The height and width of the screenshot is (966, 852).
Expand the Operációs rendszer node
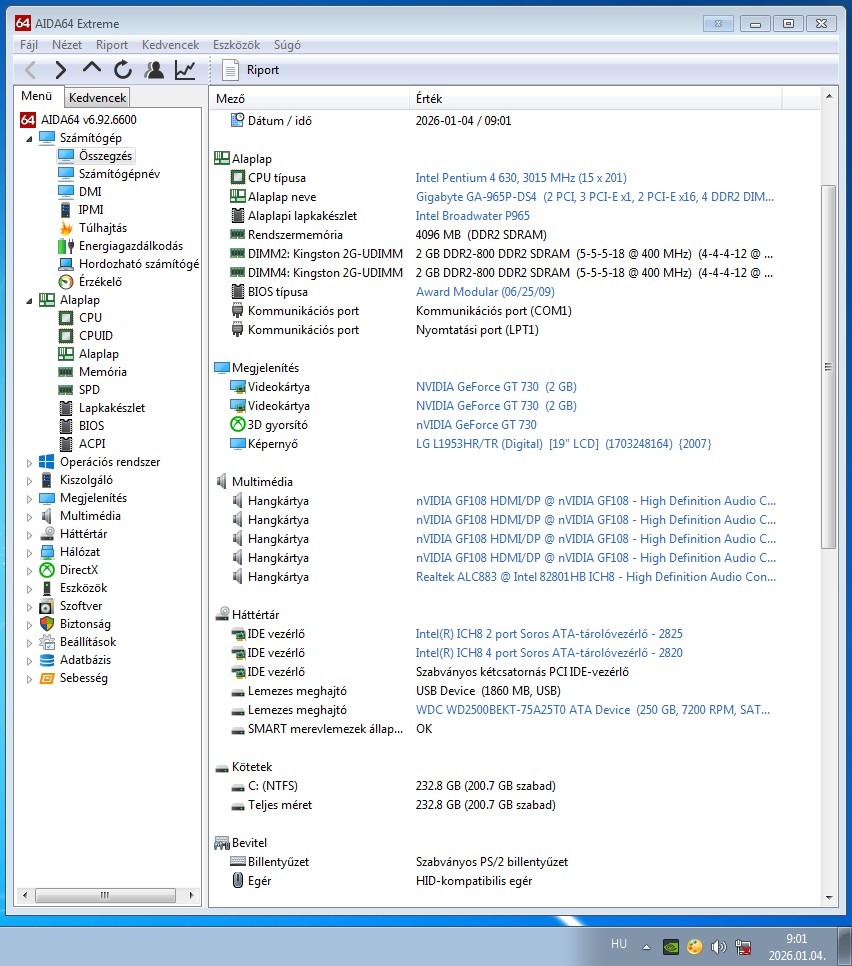pos(29,463)
